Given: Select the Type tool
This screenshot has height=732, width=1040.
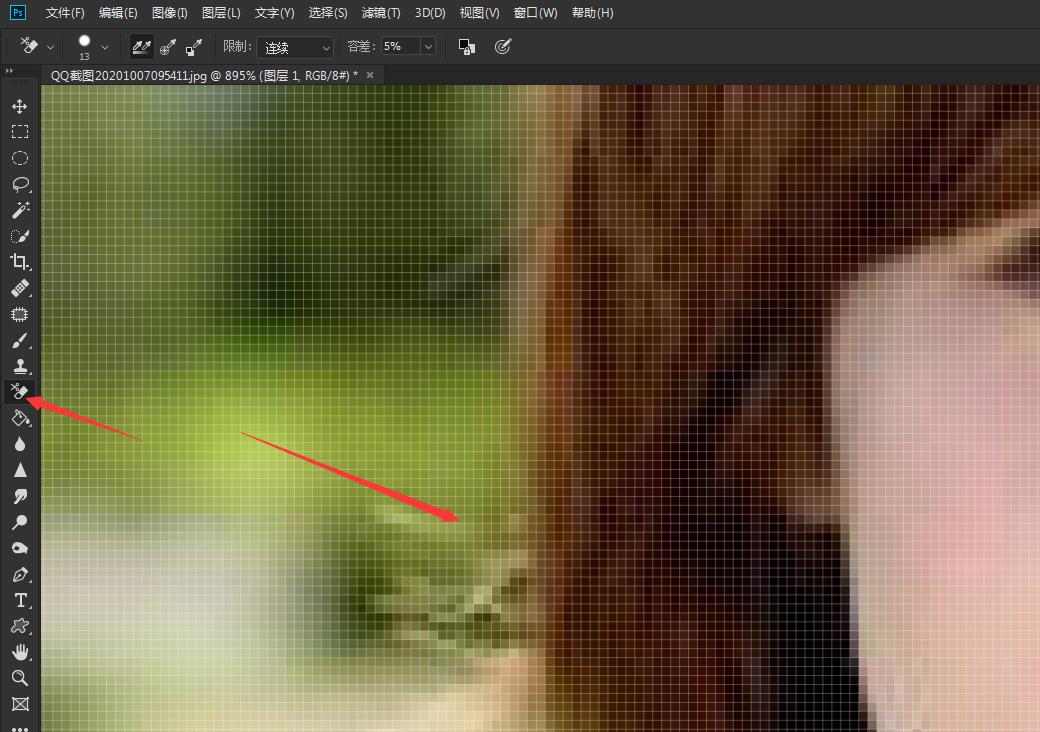Looking at the screenshot, I should click(20, 600).
